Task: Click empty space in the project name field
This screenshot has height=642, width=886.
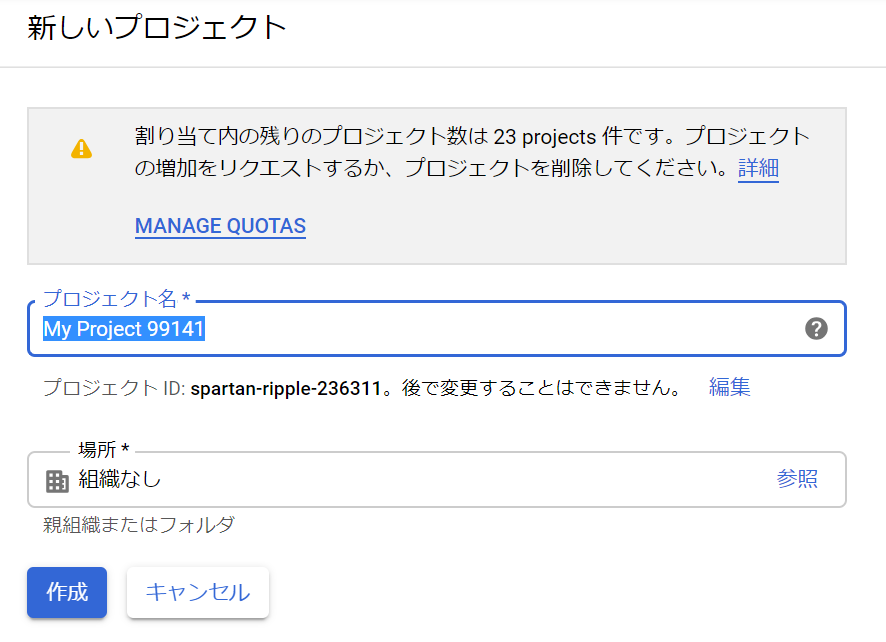Action: [500, 329]
